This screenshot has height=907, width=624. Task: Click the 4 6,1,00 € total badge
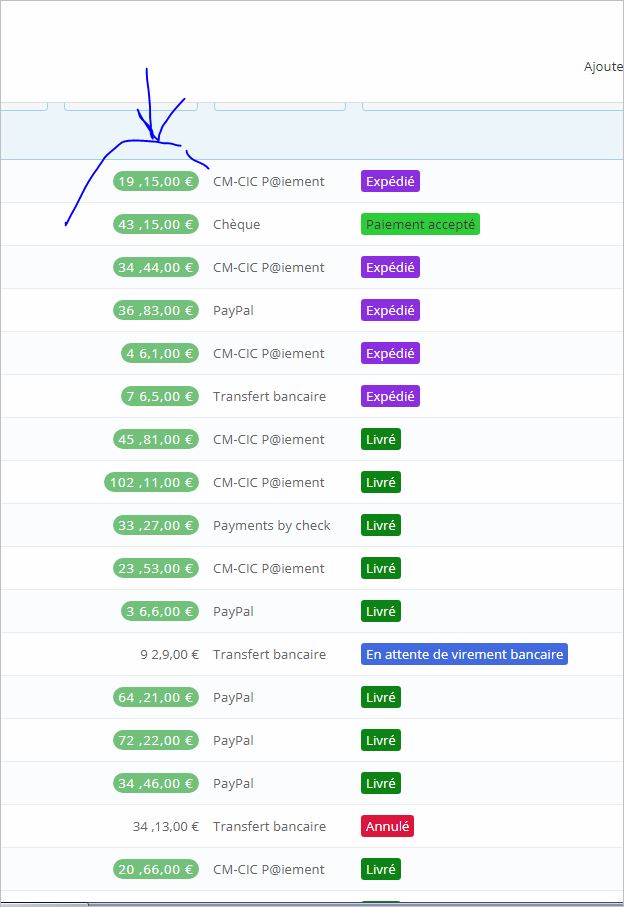[x=160, y=353]
